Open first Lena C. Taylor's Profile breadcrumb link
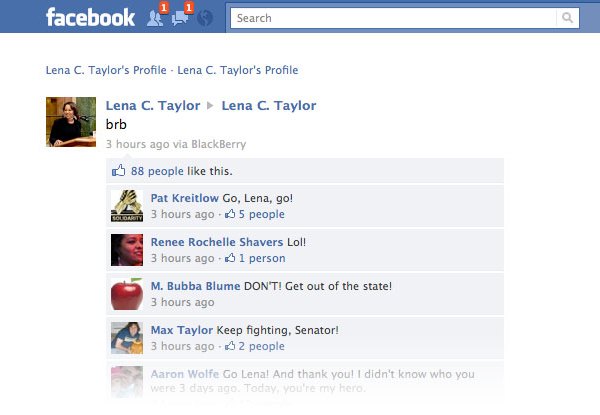This screenshot has width=600, height=415. (x=106, y=70)
